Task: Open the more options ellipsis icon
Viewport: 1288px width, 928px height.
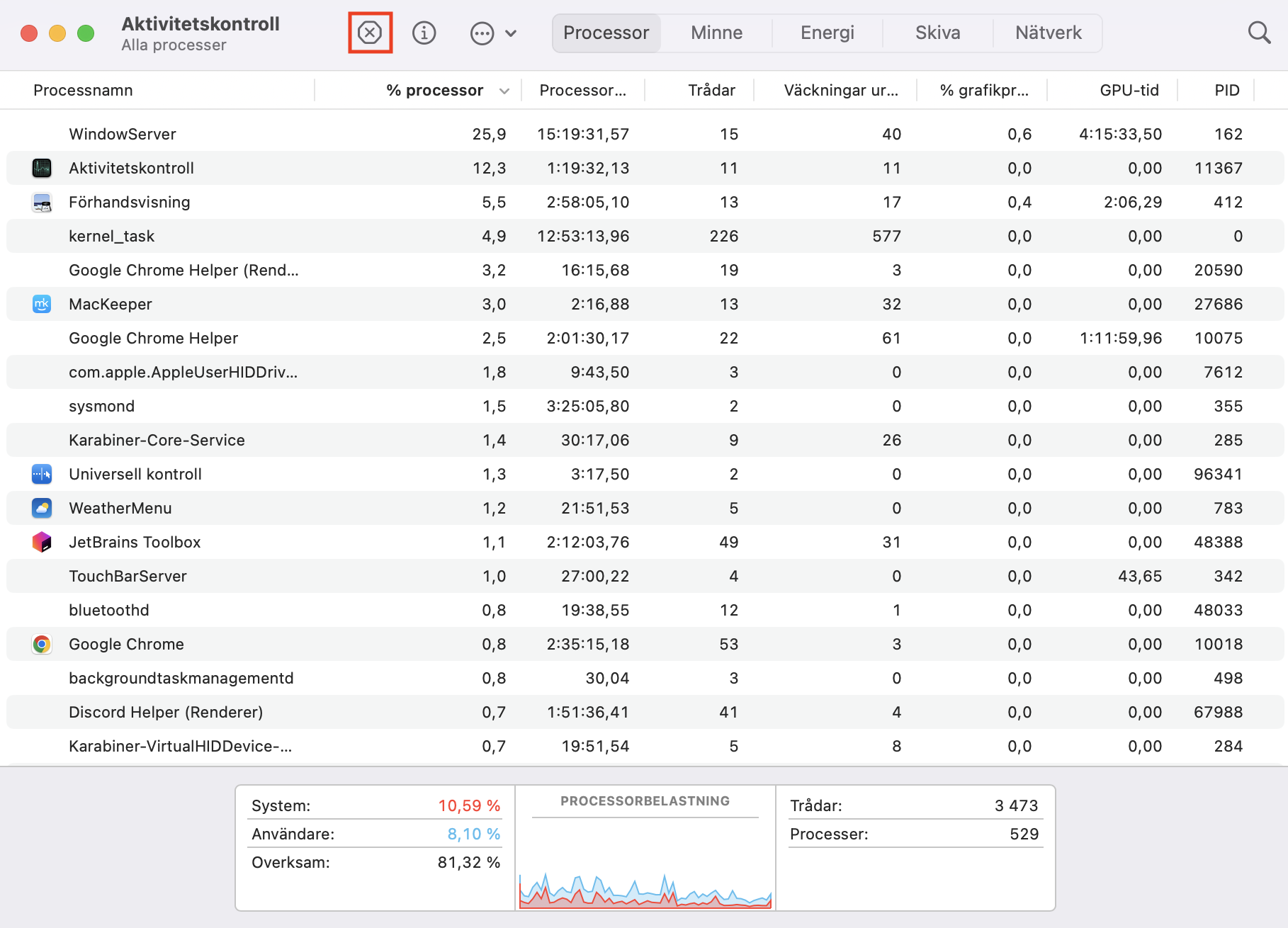Action: click(482, 33)
